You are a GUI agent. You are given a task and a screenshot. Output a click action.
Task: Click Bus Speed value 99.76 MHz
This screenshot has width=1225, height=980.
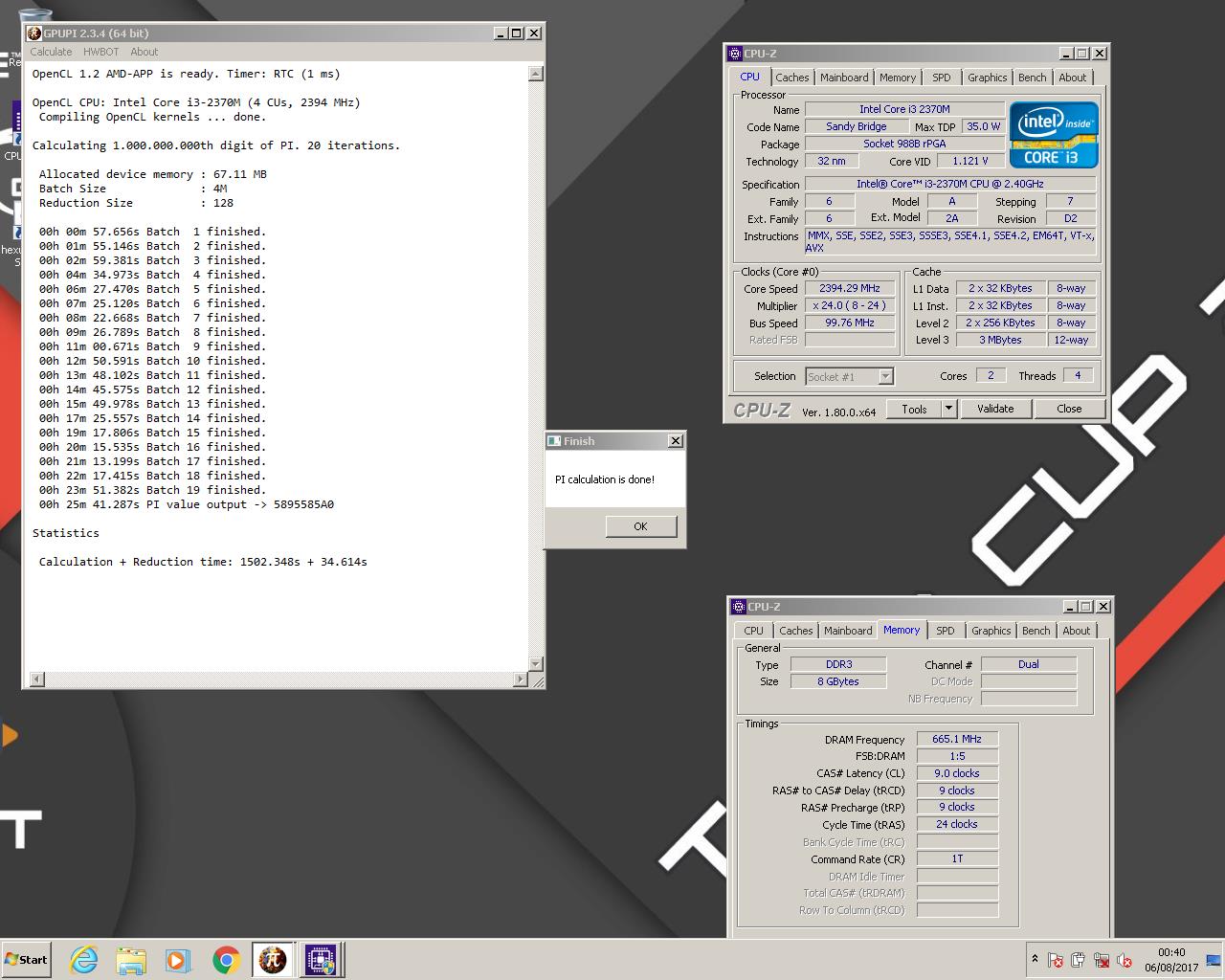850,323
